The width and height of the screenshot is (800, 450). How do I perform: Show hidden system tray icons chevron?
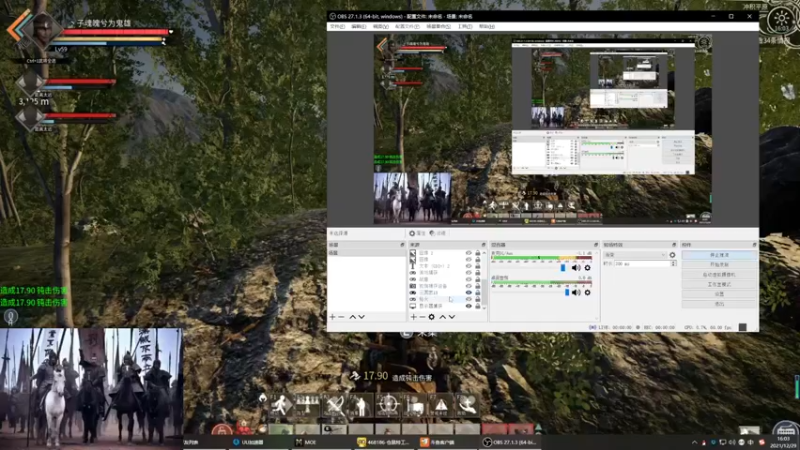pyautogui.click(x=694, y=442)
